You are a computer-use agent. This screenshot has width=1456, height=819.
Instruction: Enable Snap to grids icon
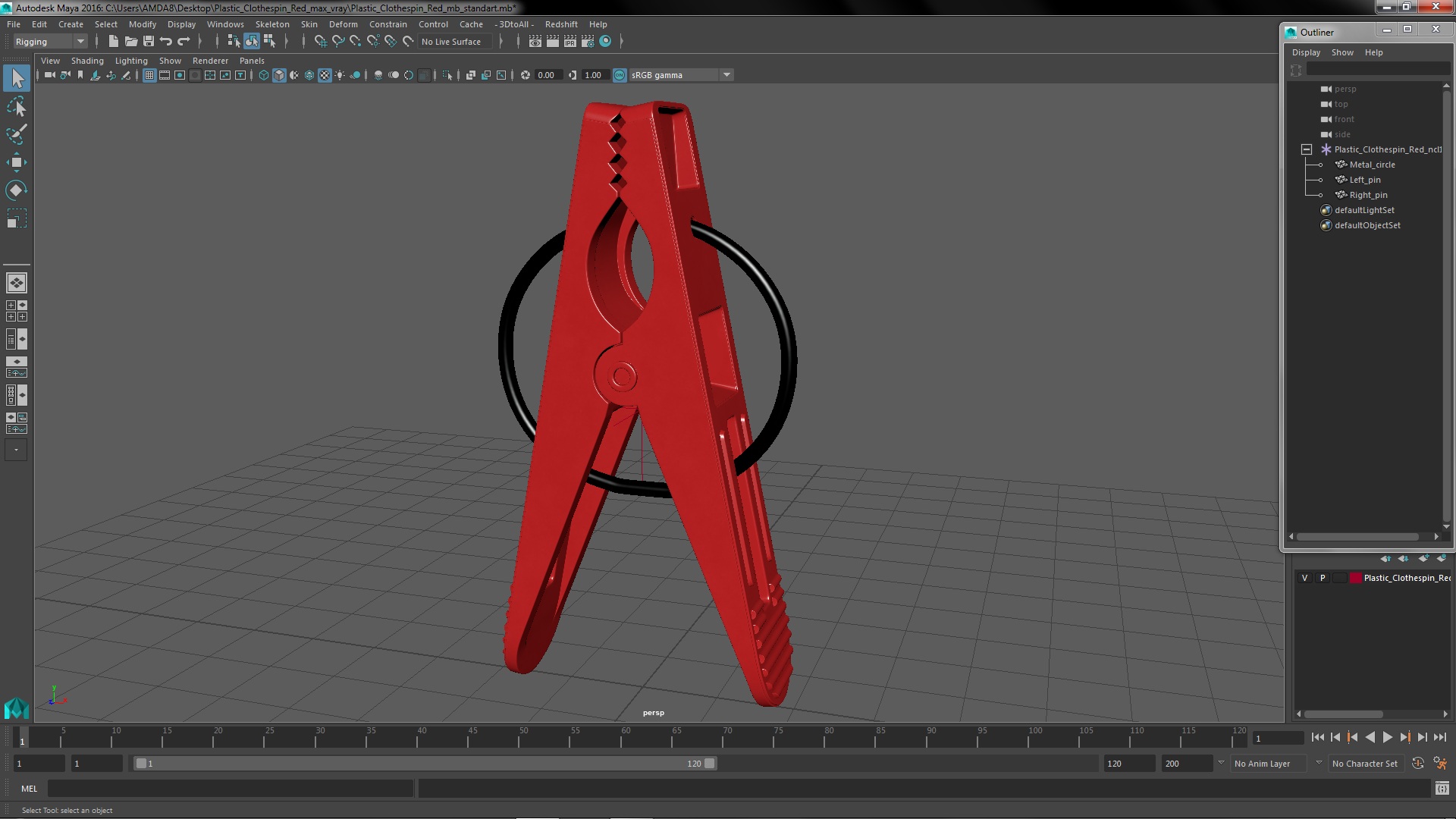321,42
